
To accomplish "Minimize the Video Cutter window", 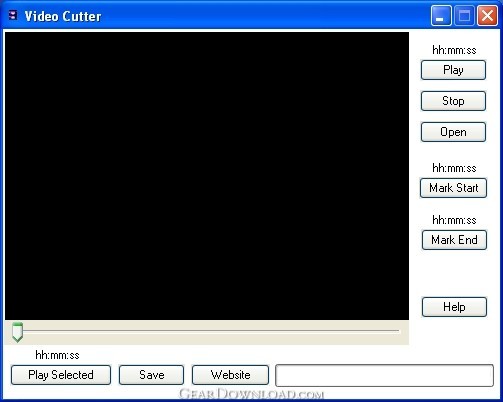I will point(441,15).
